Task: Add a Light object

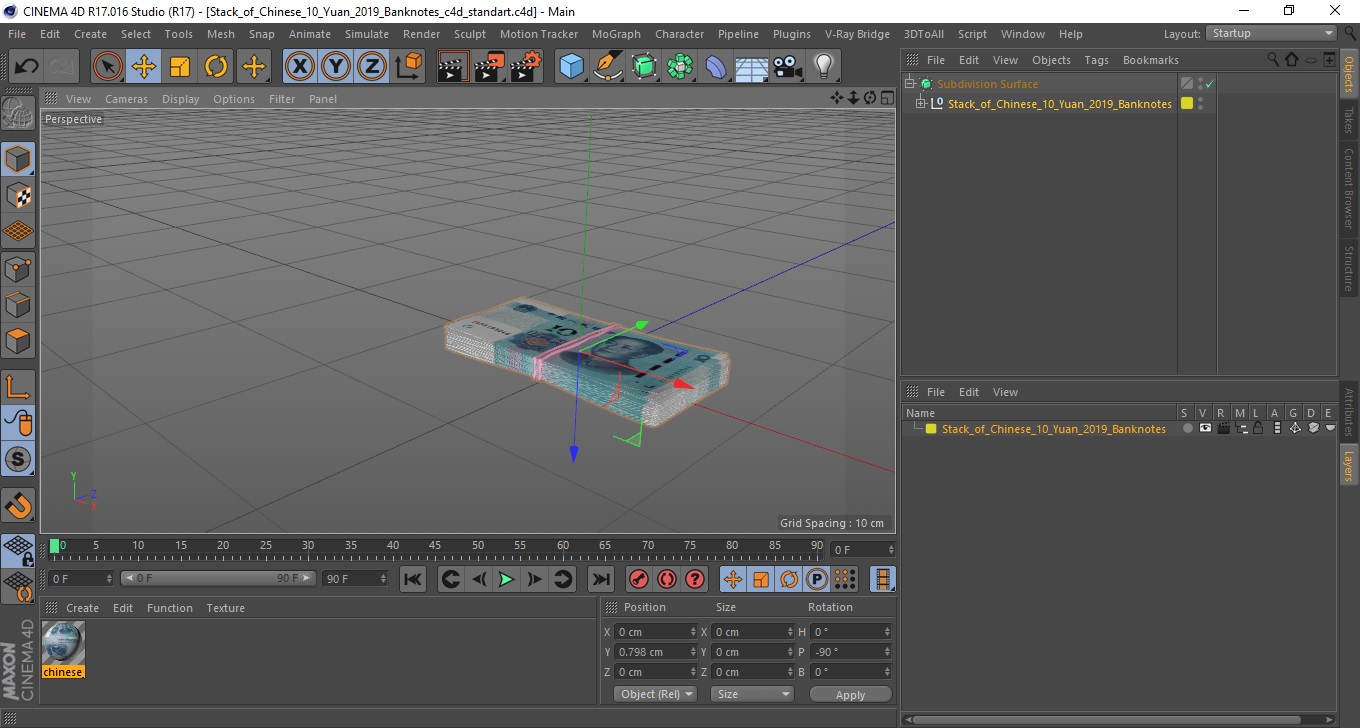Action: [823, 67]
